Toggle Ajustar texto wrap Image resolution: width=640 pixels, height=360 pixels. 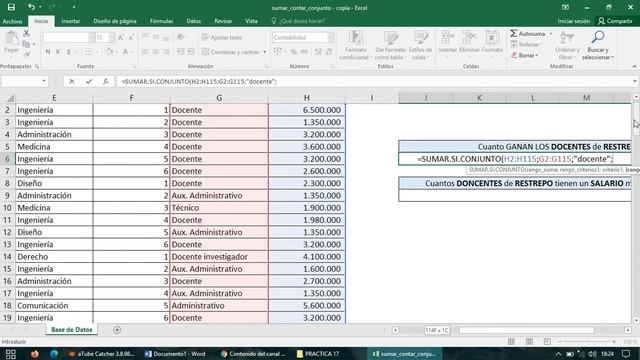tap(222, 38)
